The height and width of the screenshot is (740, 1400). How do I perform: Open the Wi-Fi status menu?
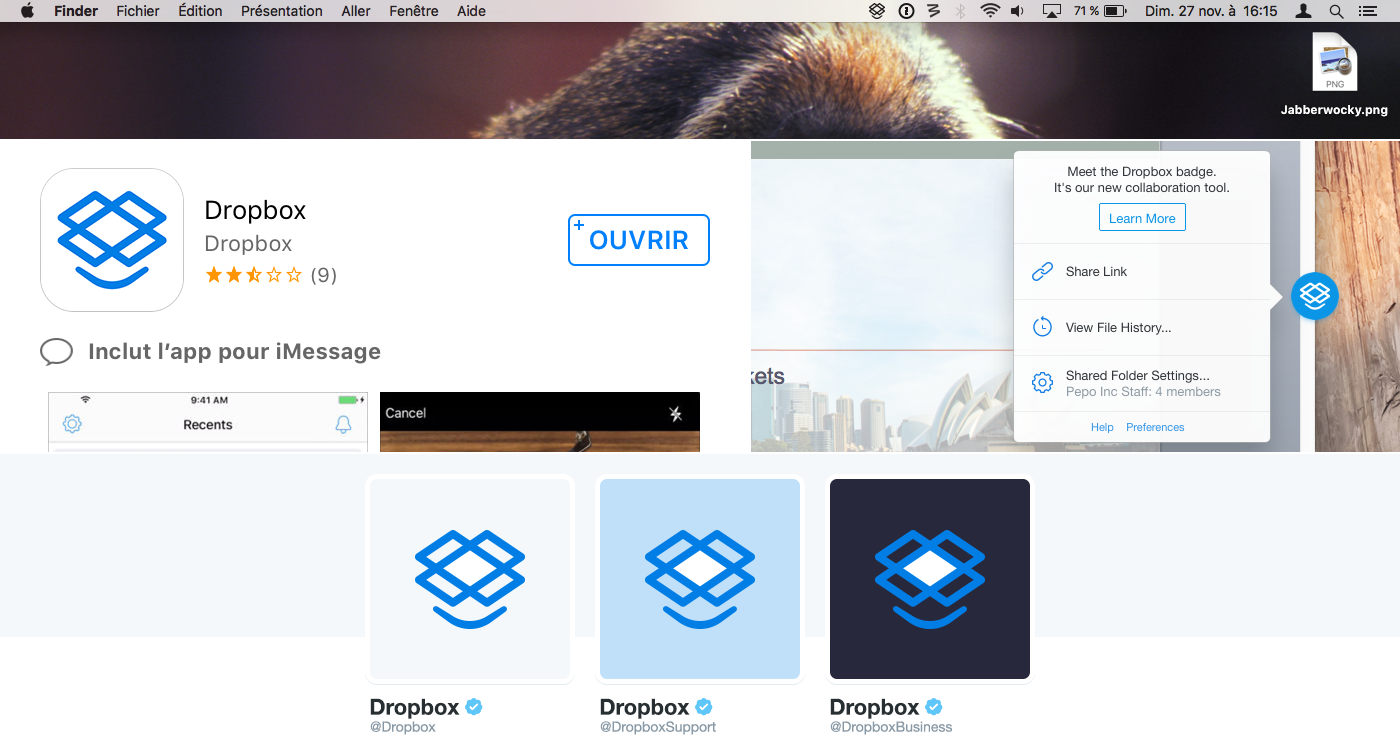[990, 11]
